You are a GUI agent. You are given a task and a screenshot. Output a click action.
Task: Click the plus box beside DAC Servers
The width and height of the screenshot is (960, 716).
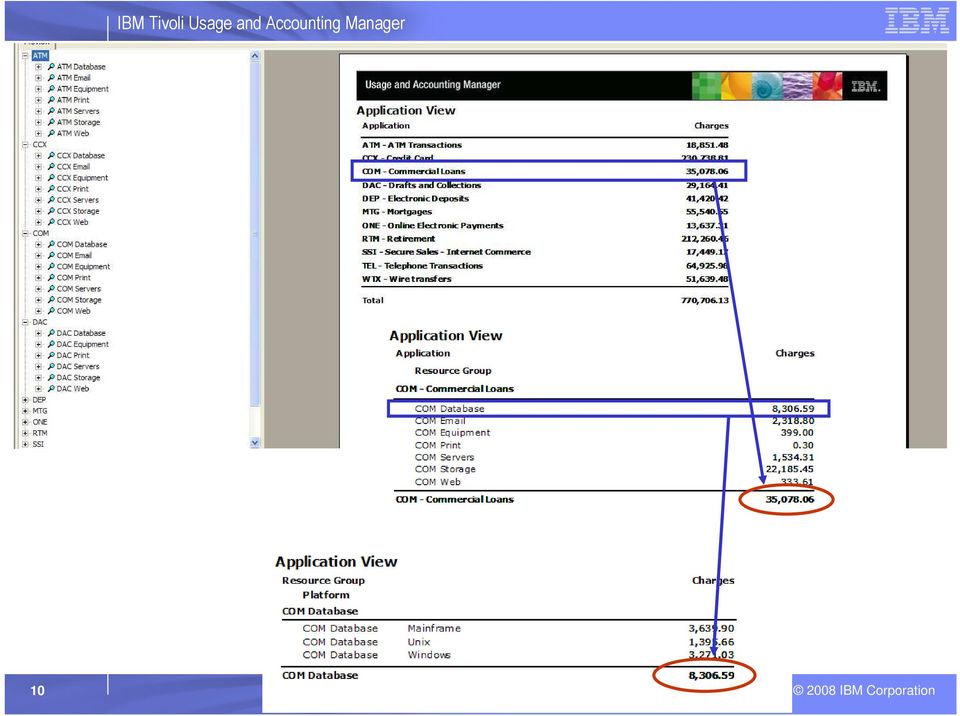pyautogui.click(x=39, y=366)
